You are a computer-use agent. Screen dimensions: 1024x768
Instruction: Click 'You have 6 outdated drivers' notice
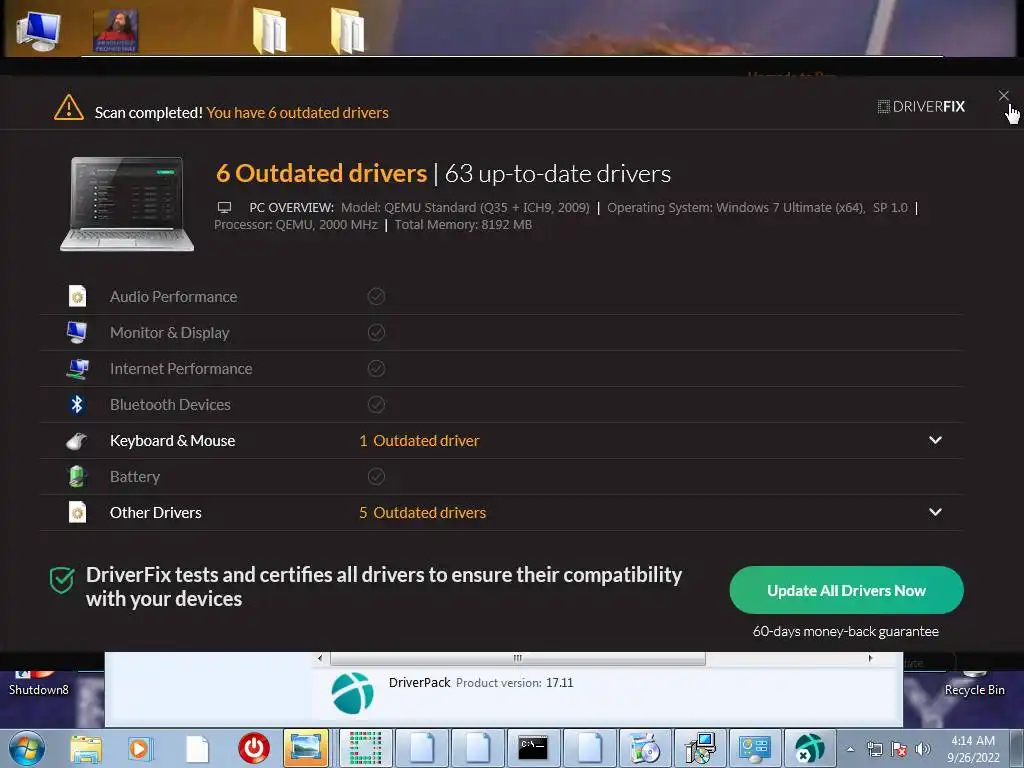pyautogui.click(x=297, y=112)
